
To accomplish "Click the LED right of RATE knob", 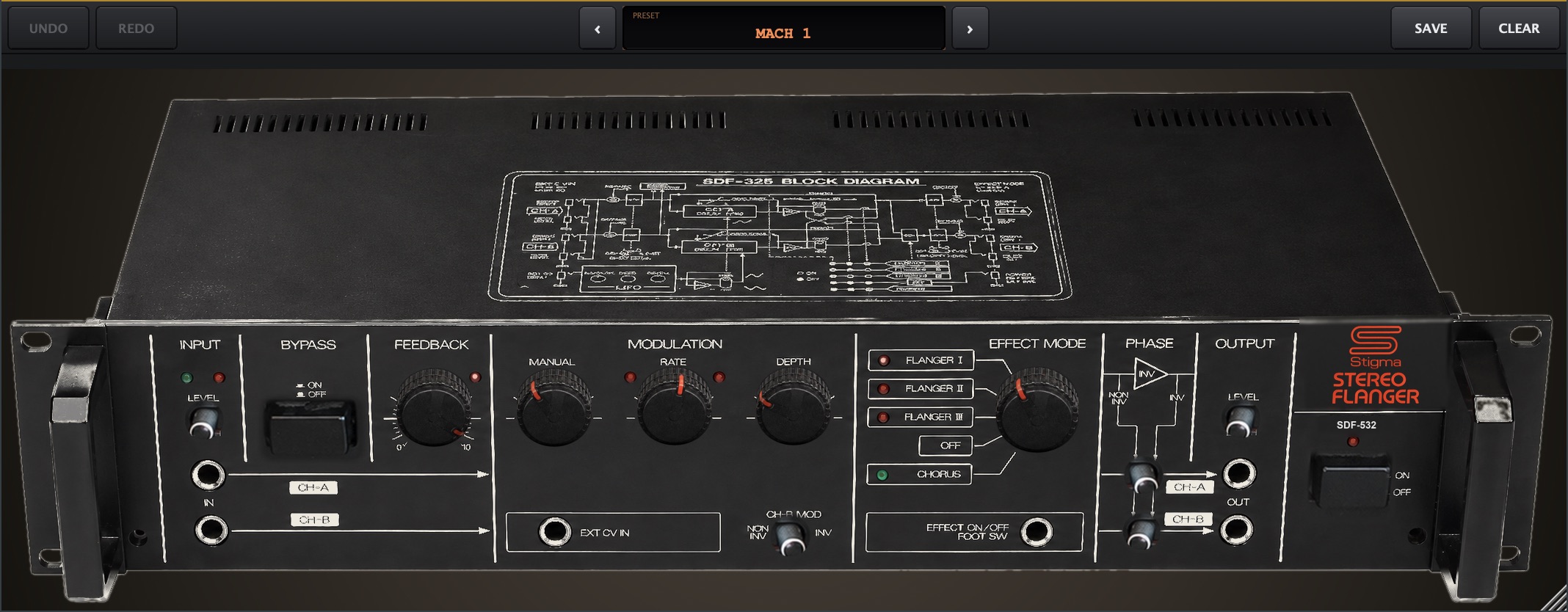I will tap(719, 378).
